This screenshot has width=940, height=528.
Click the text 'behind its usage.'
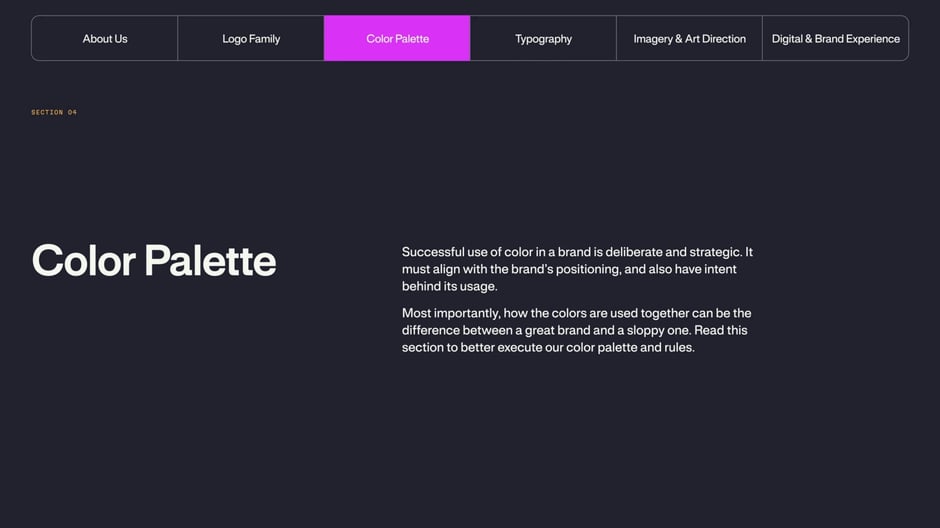coord(450,286)
